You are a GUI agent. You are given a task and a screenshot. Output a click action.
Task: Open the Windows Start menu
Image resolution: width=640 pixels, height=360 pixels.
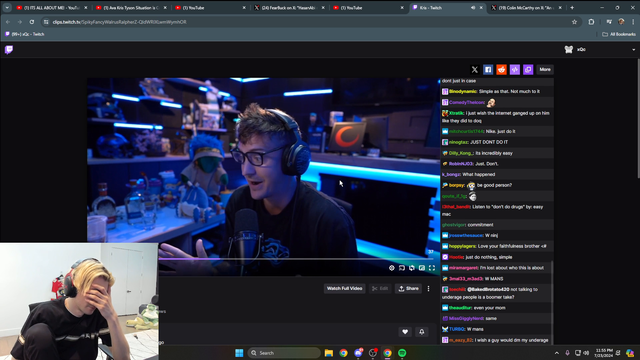click(x=239, y=353)
